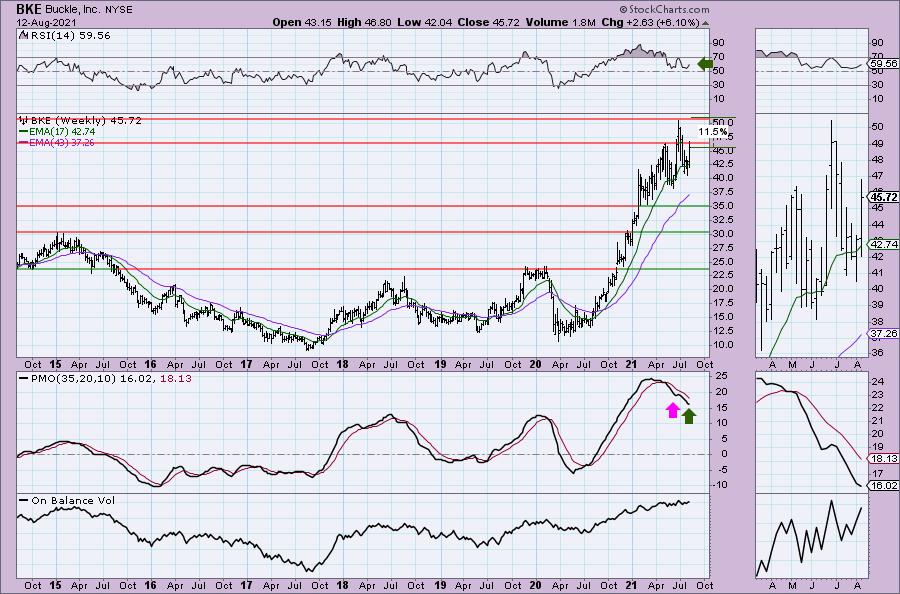This screenshot has width=900, height=594.
Task: Click the up-triangle icon beside the Chg value
Action: [x=705, y=23]
